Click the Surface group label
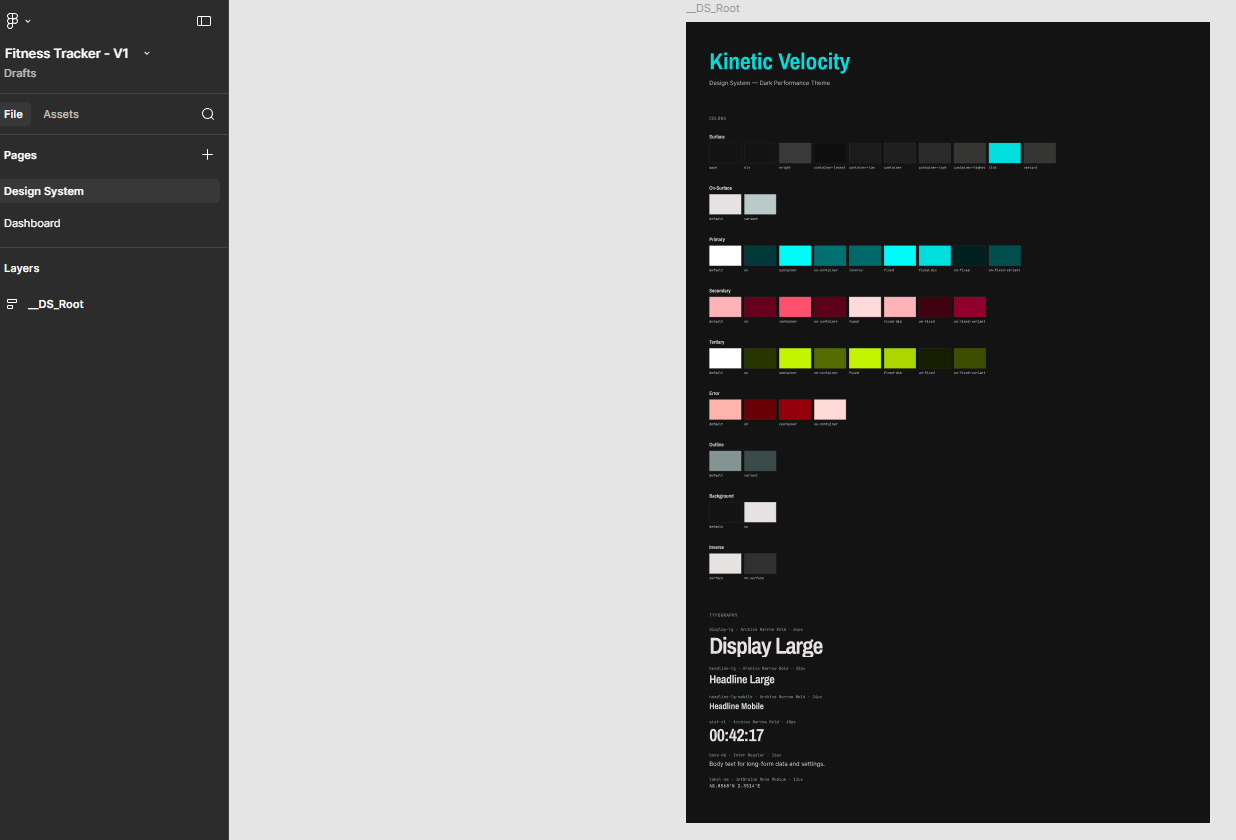 click(717, 136)
